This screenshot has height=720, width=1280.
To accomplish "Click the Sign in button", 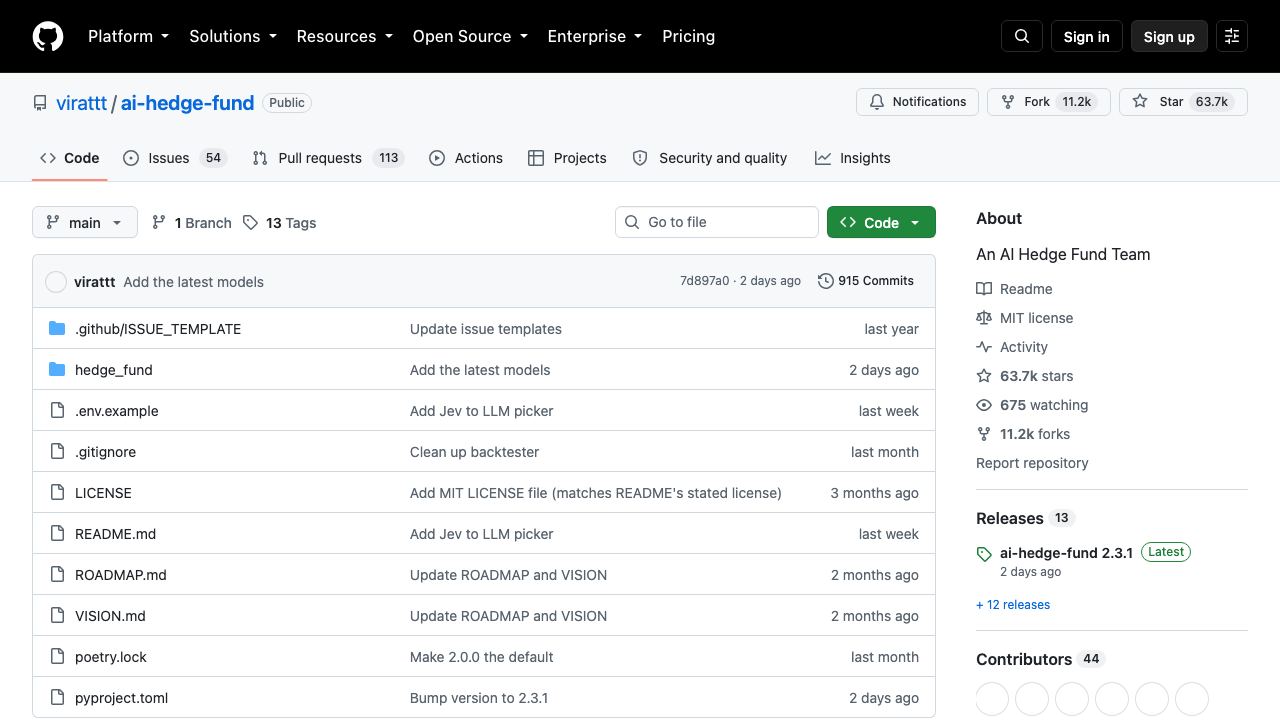I will pyautogui.click(x=1086, y=36).
